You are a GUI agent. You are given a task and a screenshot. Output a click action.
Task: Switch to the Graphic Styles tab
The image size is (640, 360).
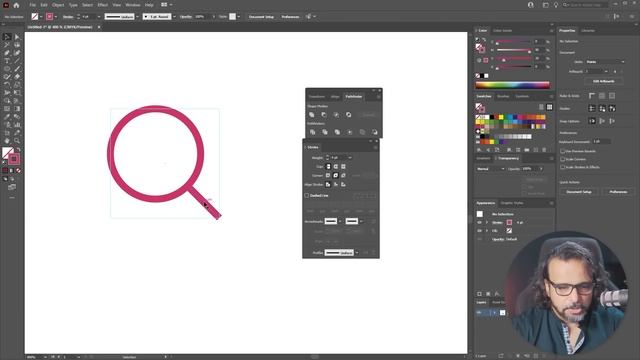[512, 203]
